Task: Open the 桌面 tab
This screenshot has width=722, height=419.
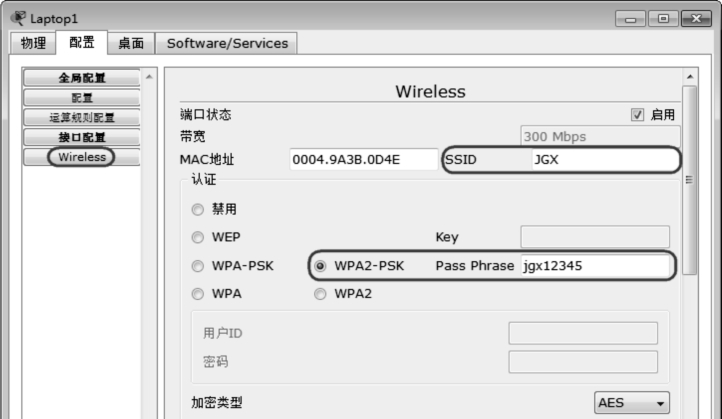Action: tap(131, 43)
